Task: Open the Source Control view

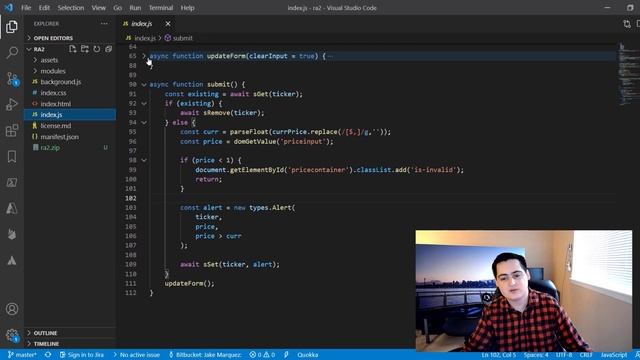Action: (x=12, y=78)
